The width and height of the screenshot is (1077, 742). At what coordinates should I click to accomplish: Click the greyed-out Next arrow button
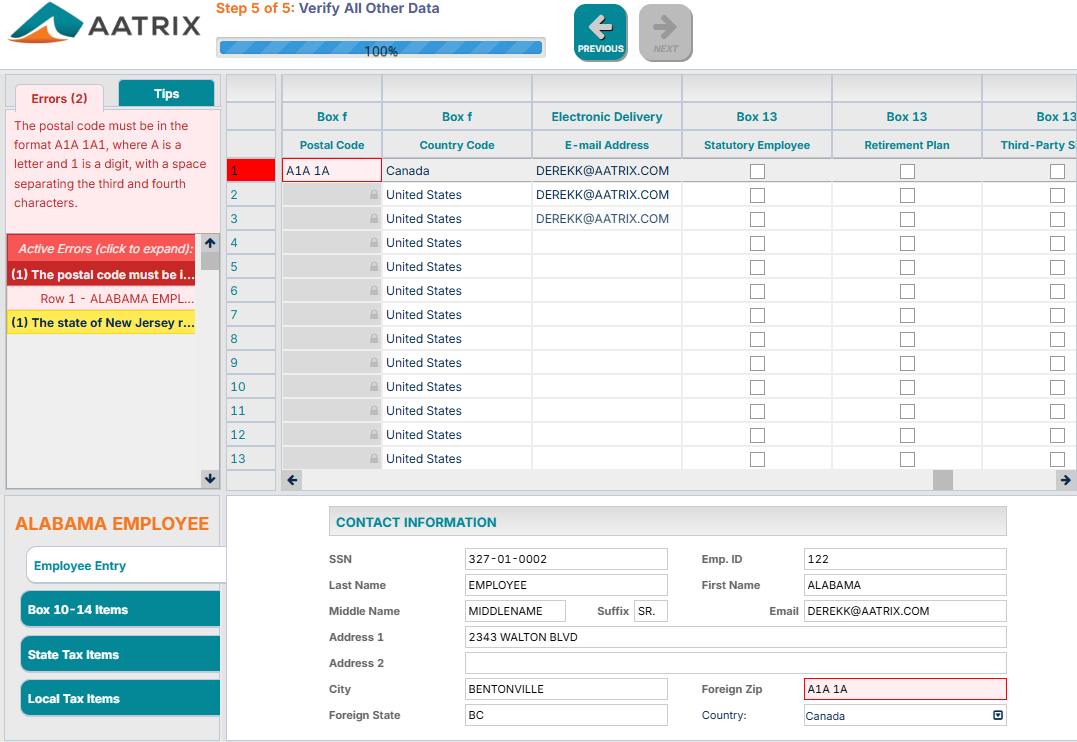[666, 32]
